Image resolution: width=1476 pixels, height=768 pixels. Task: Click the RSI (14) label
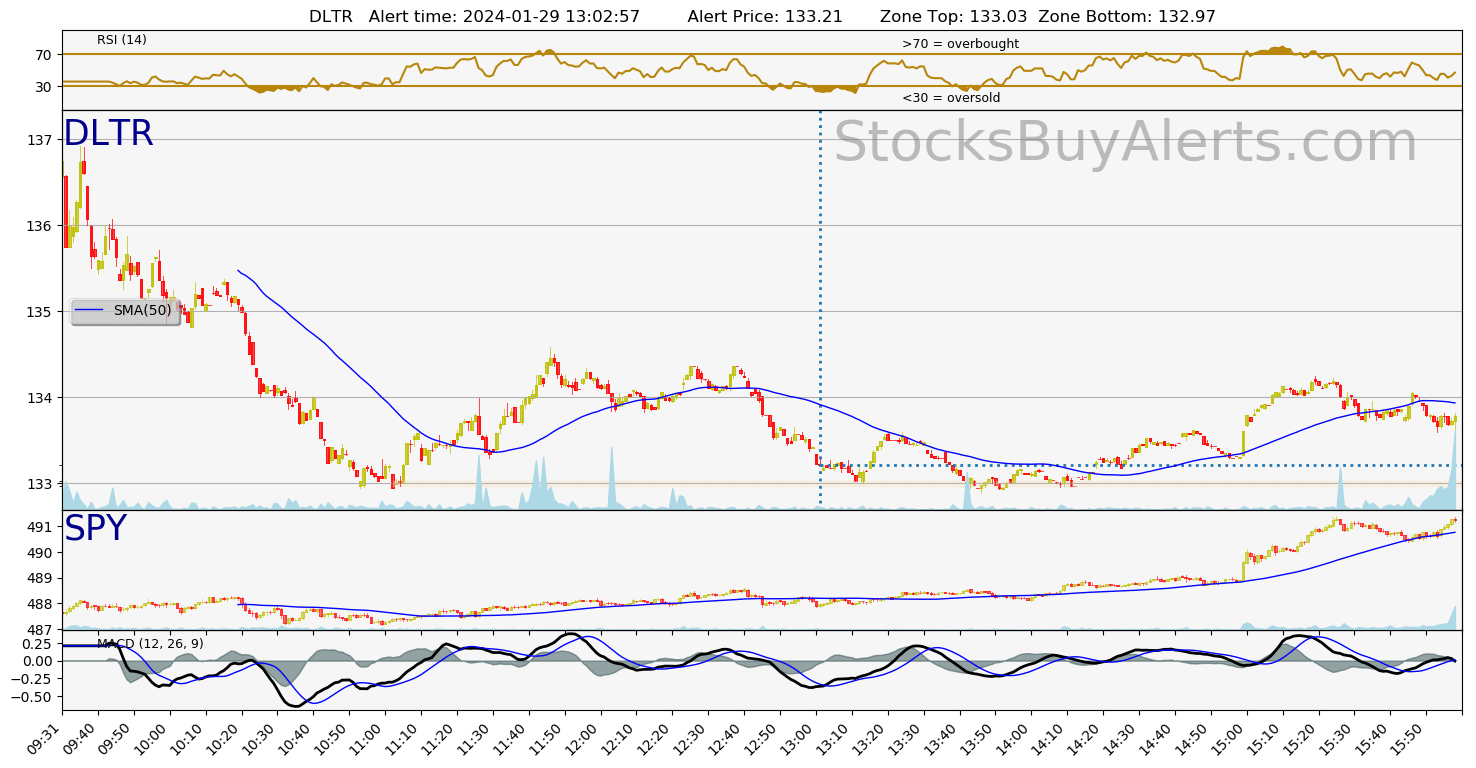pos(122,40)
